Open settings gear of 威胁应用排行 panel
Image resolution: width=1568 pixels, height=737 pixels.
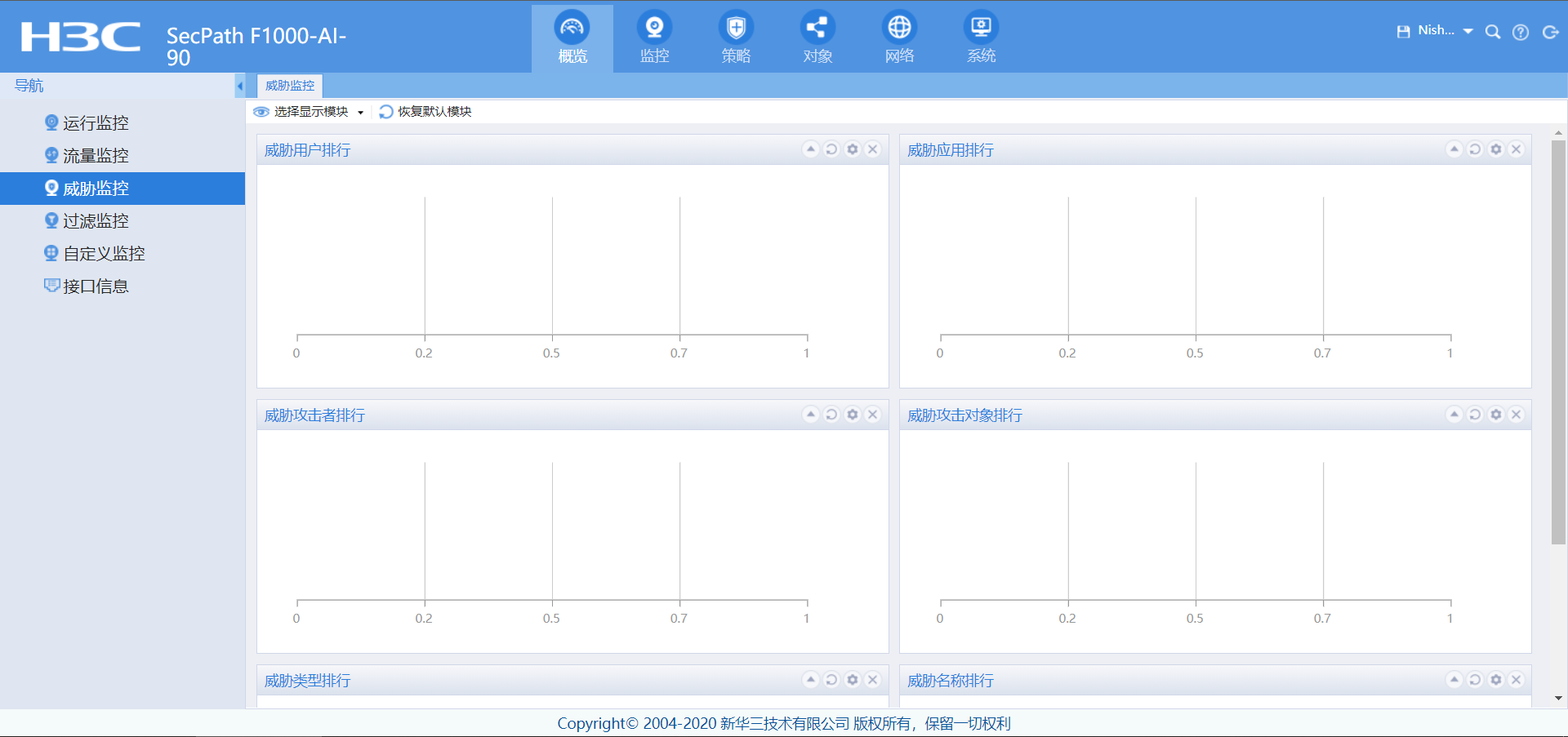(1495, 149)
